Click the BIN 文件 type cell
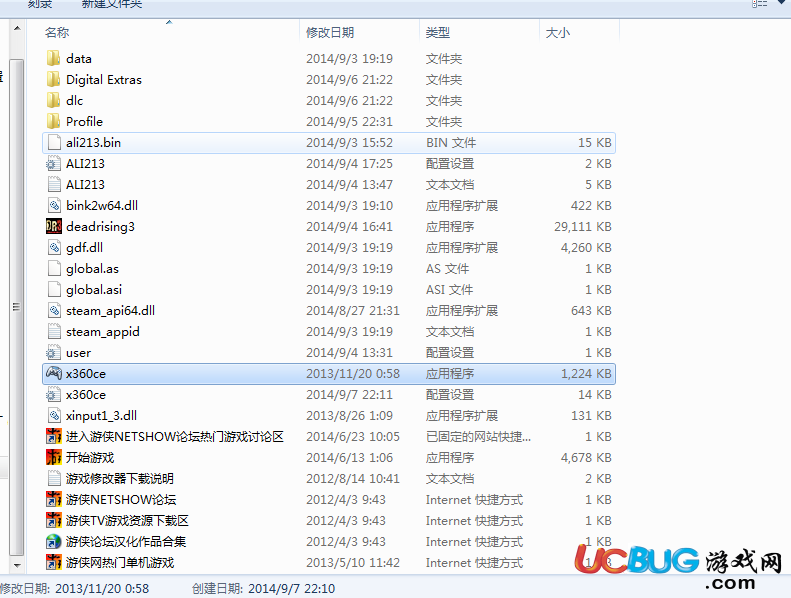791x598 pixels. tap(451, 143)
